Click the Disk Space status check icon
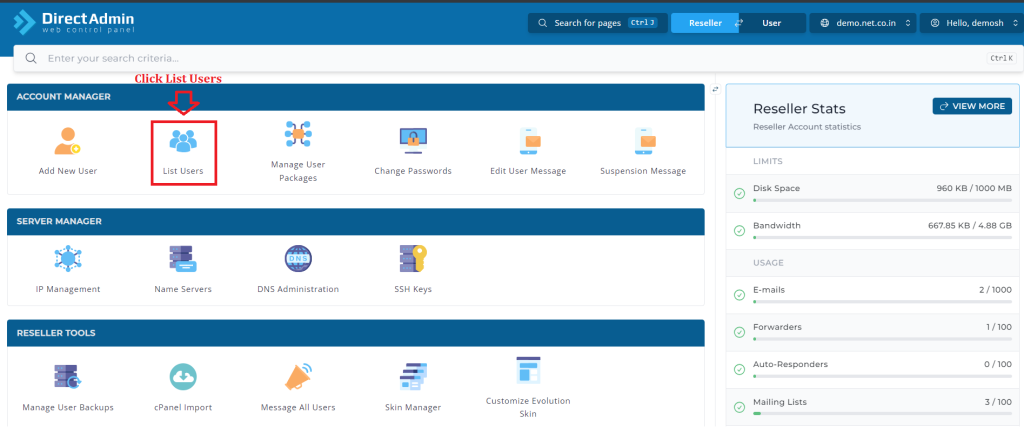The width and height of the screenshot is (1024, 434). coord(739,194)
